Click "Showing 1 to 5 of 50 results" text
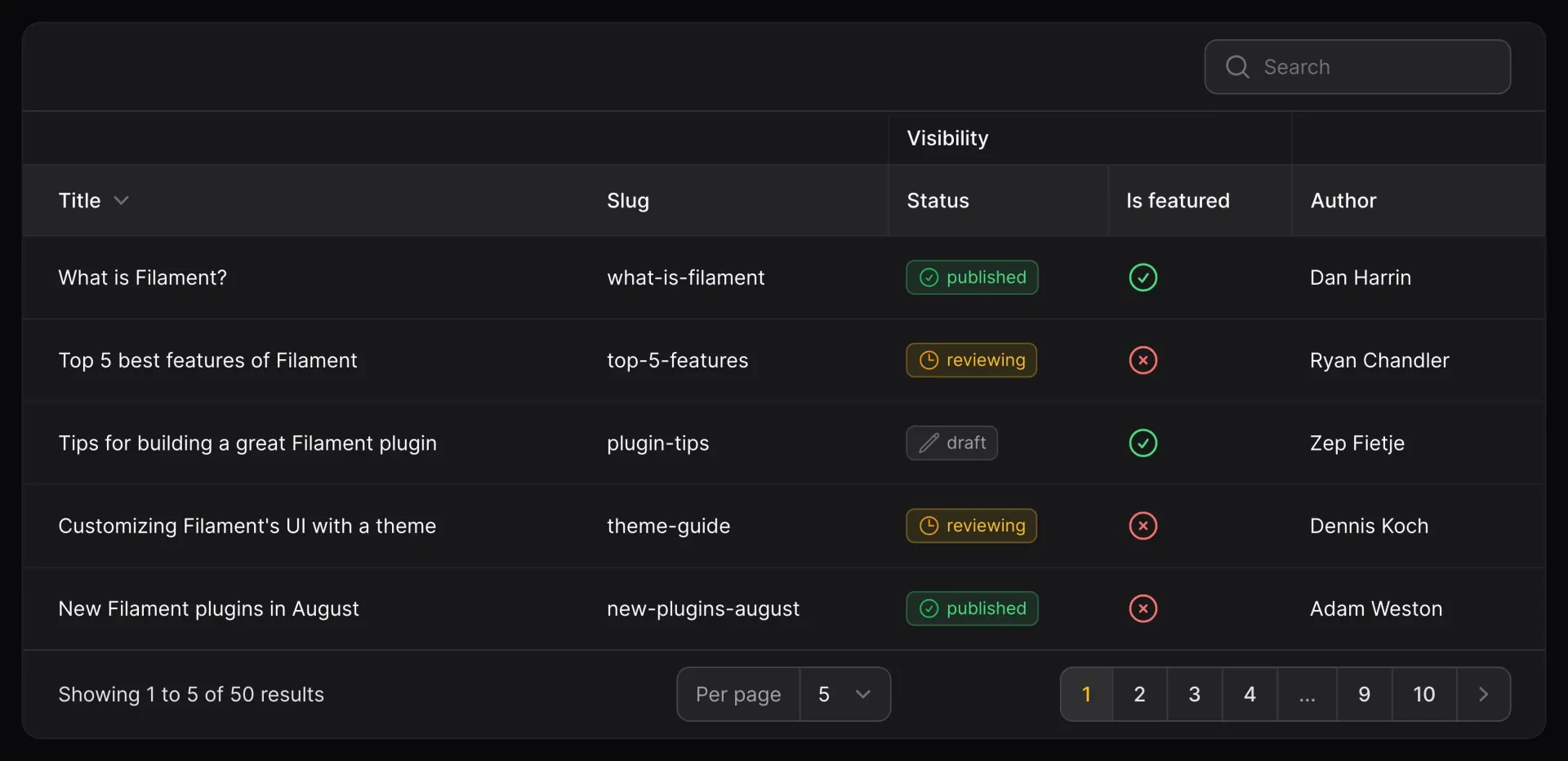 pyautogui.click(x=191, y=694)
